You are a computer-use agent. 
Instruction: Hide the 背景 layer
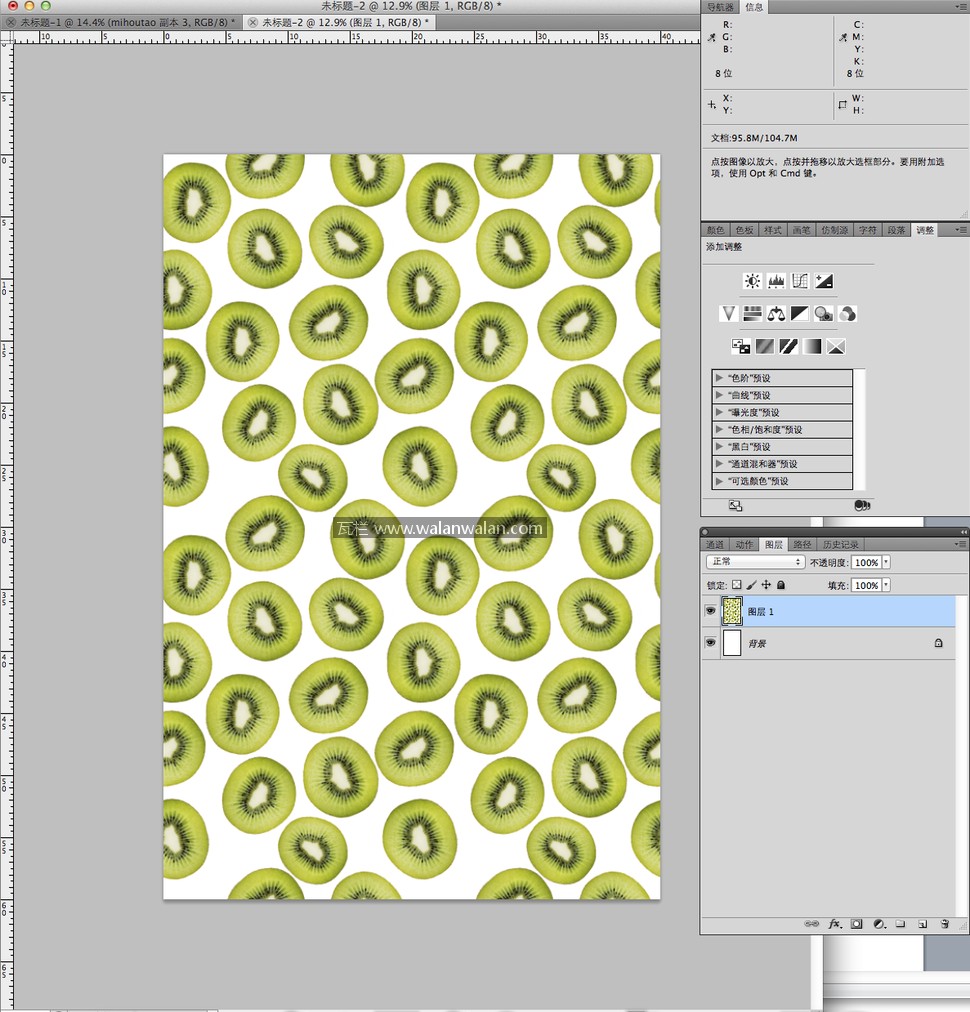(710, 643)
